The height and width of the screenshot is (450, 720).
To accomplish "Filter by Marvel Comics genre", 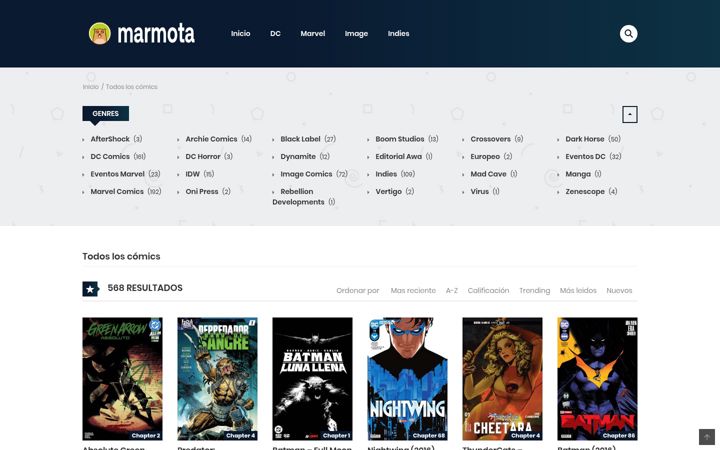I will tap(117, 191).
